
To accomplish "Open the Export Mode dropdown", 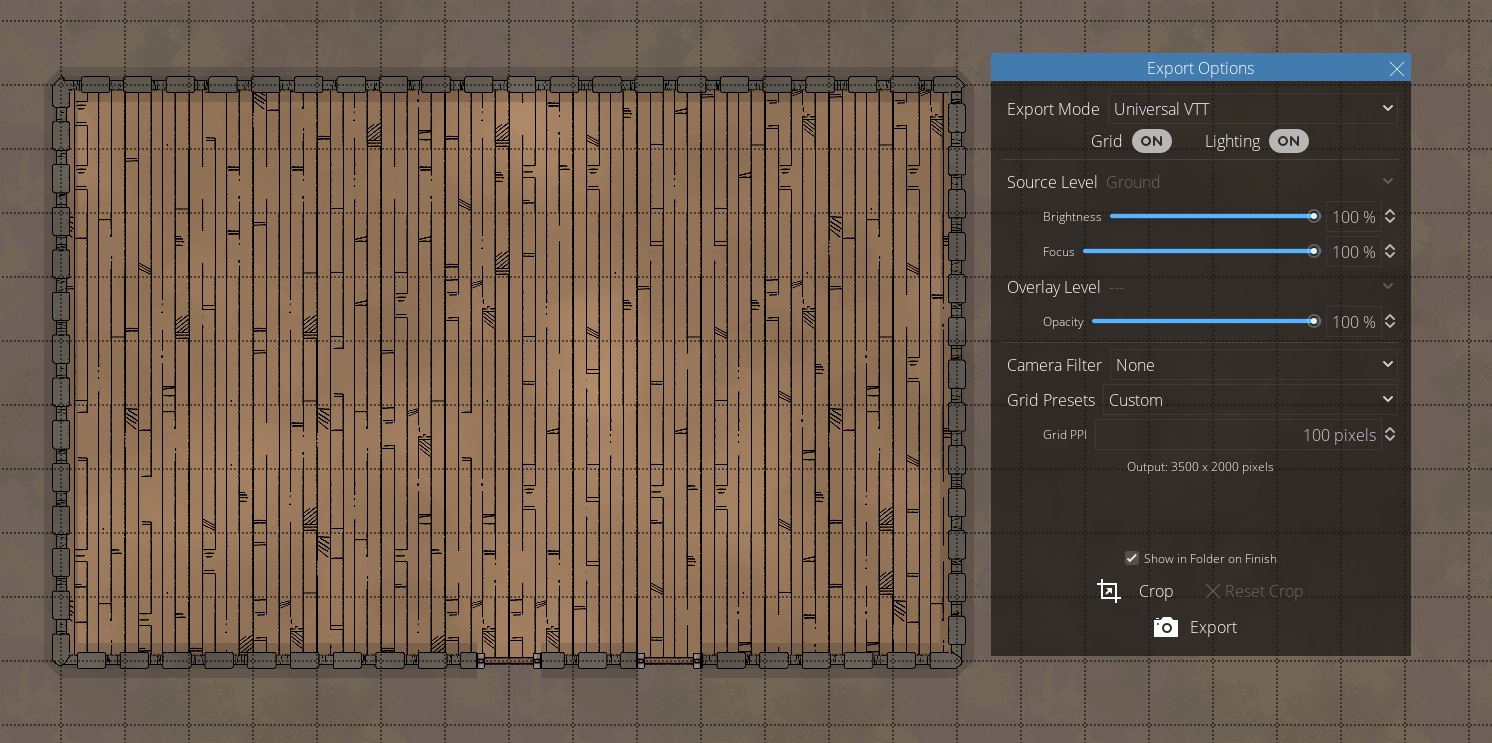I will [1252, 109].
